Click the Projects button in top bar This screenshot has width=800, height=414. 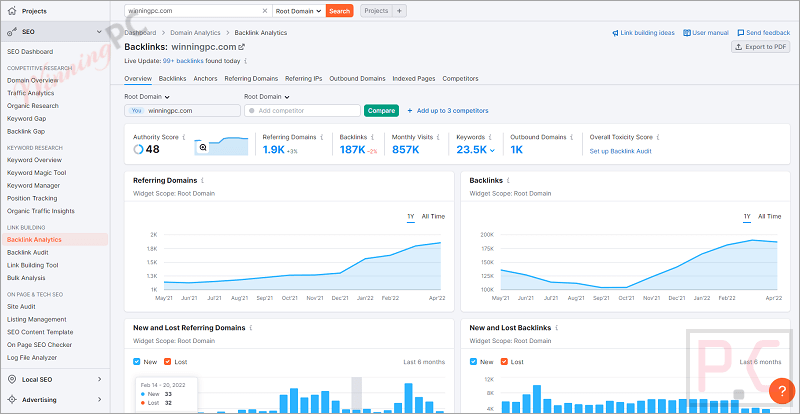point(377,11)
